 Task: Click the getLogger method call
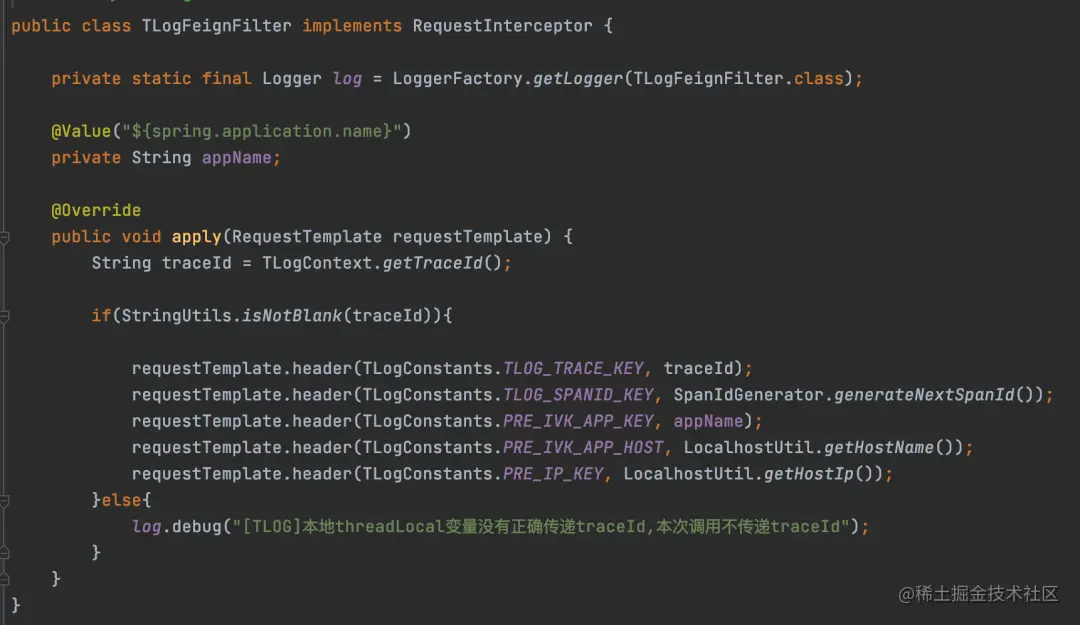[x=578, y=79]
